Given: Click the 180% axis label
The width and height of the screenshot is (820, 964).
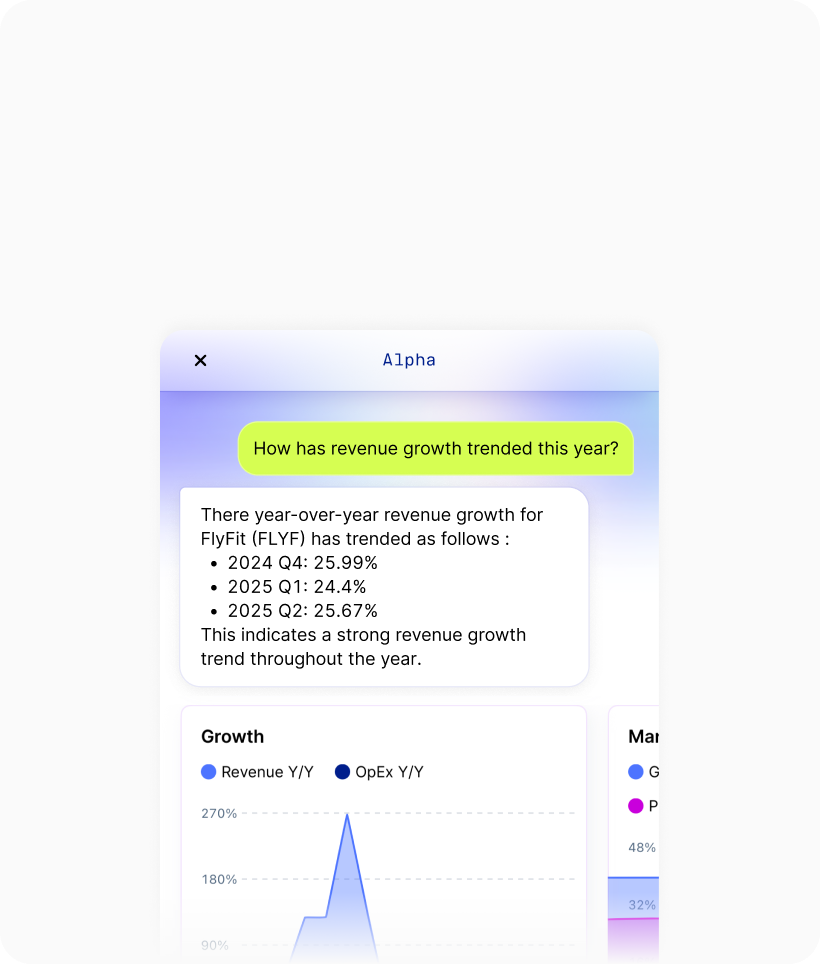Looking at the screenshot, I should (x=219, y=880).
